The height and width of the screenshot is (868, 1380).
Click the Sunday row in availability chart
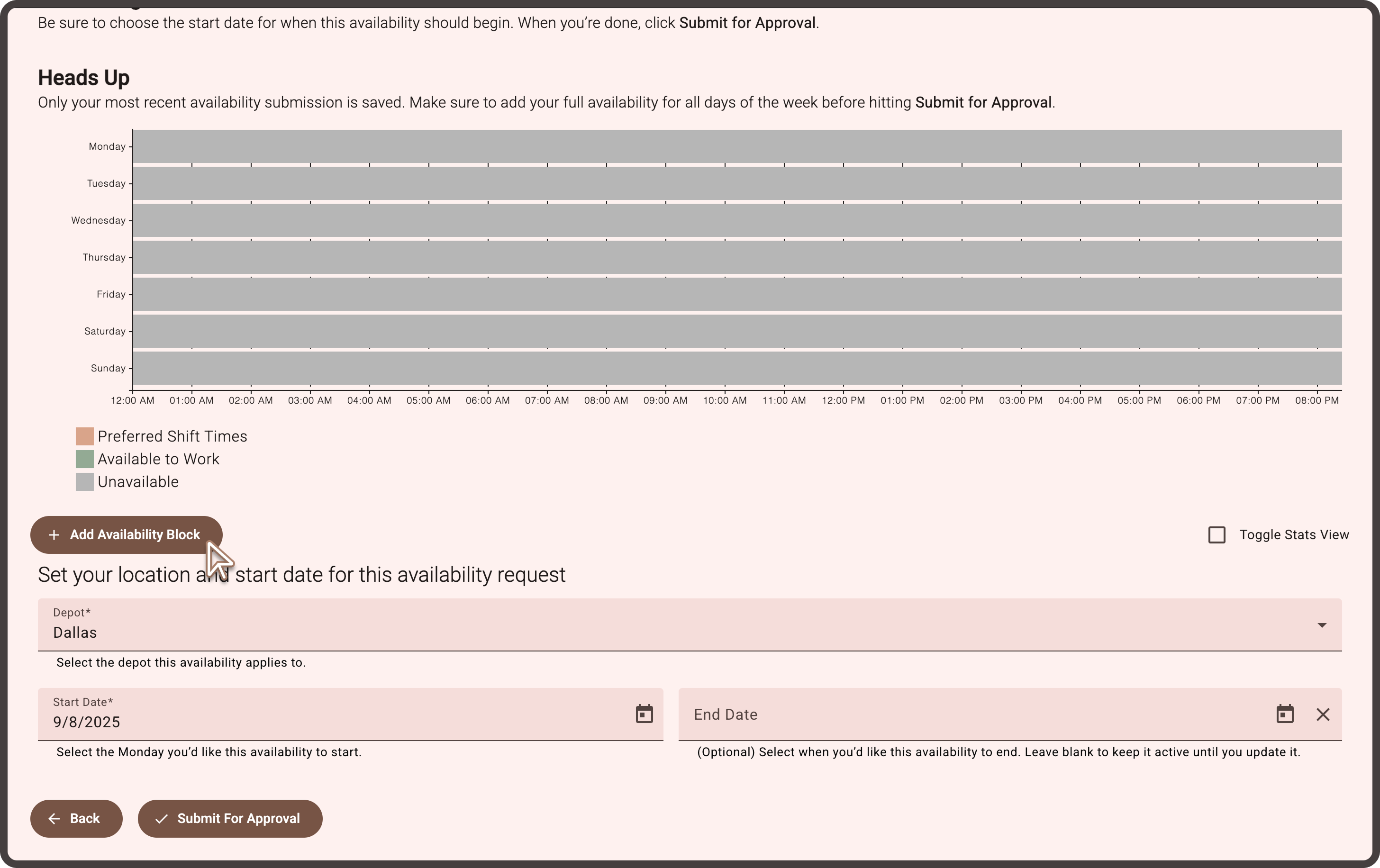click(736, 368)
